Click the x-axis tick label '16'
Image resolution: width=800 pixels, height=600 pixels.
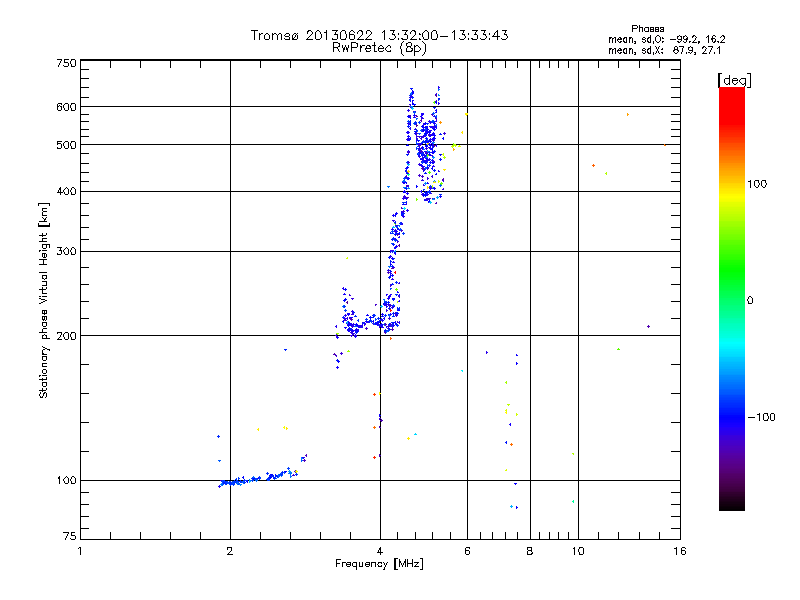(x=680, y=551)
